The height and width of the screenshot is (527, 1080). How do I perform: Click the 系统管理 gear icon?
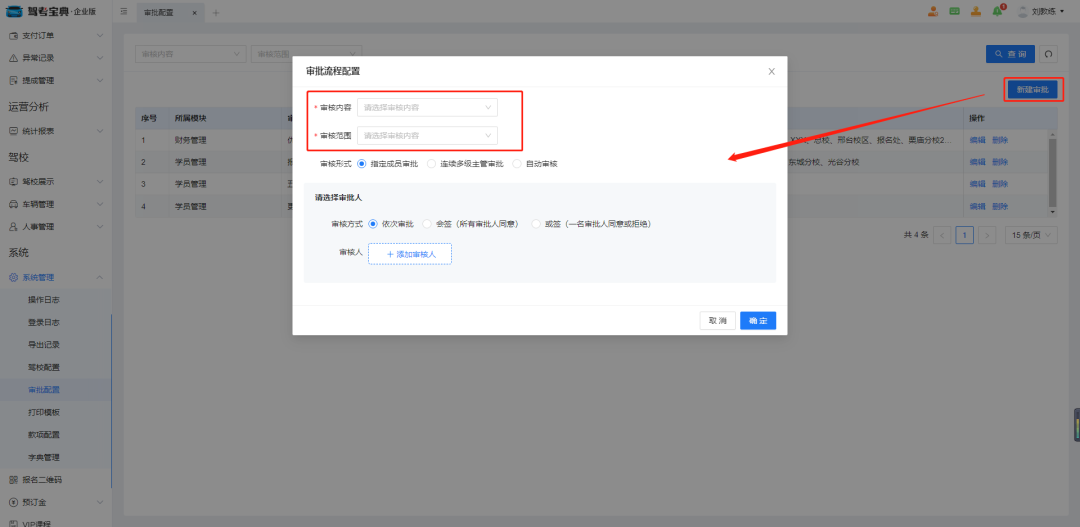coord(13,278)
